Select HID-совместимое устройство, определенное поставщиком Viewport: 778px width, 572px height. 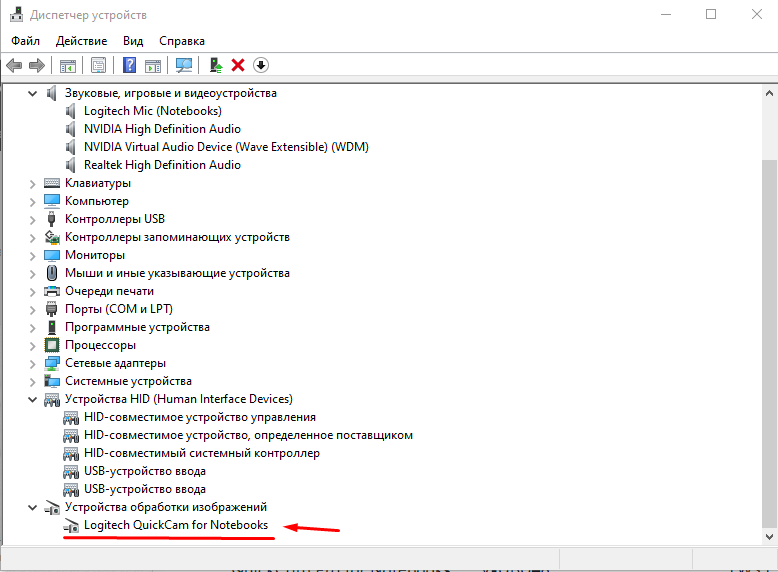pos(248,435)
